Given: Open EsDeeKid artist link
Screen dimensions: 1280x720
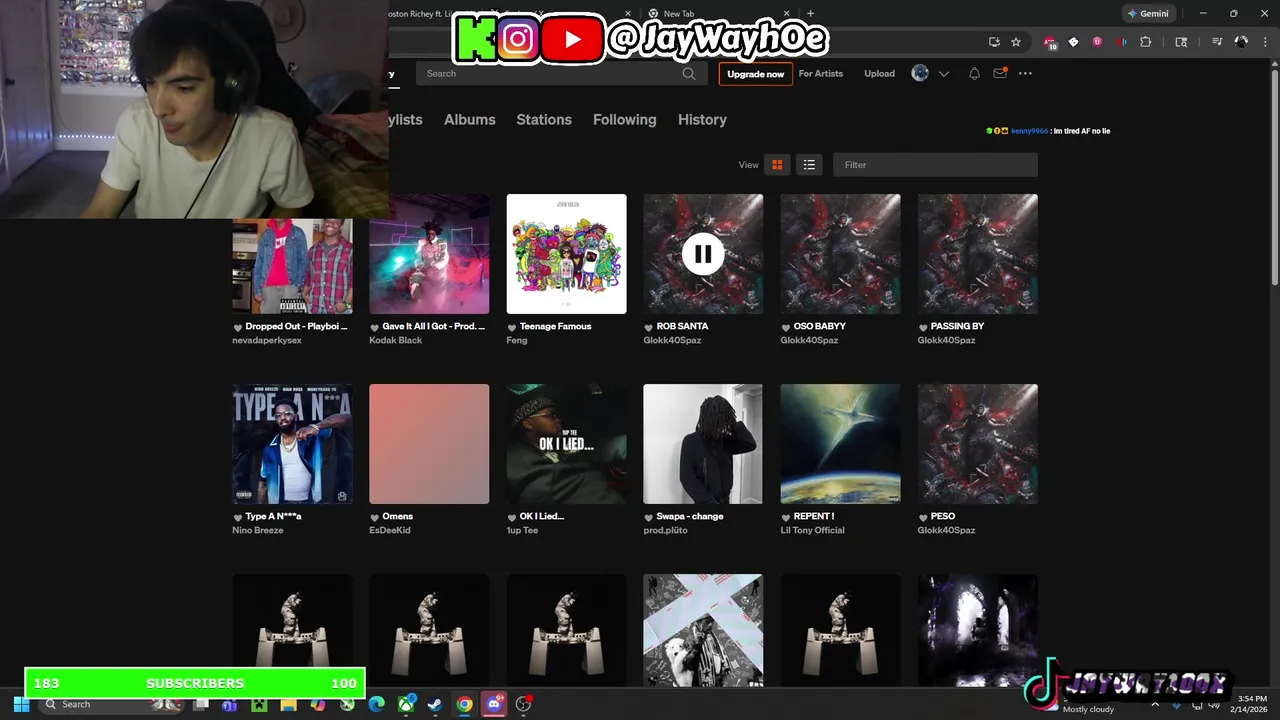Looking at the screenshot, I should (391, 530).
